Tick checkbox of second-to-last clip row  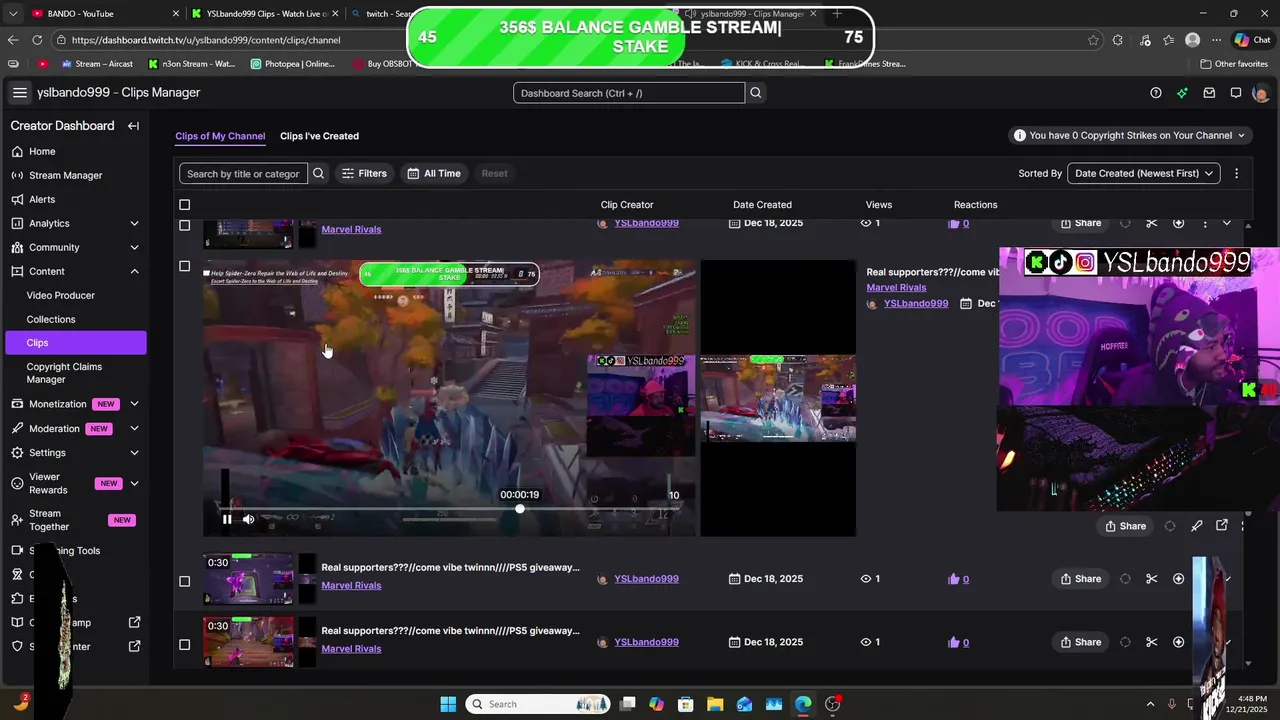(x=184, y=581)
